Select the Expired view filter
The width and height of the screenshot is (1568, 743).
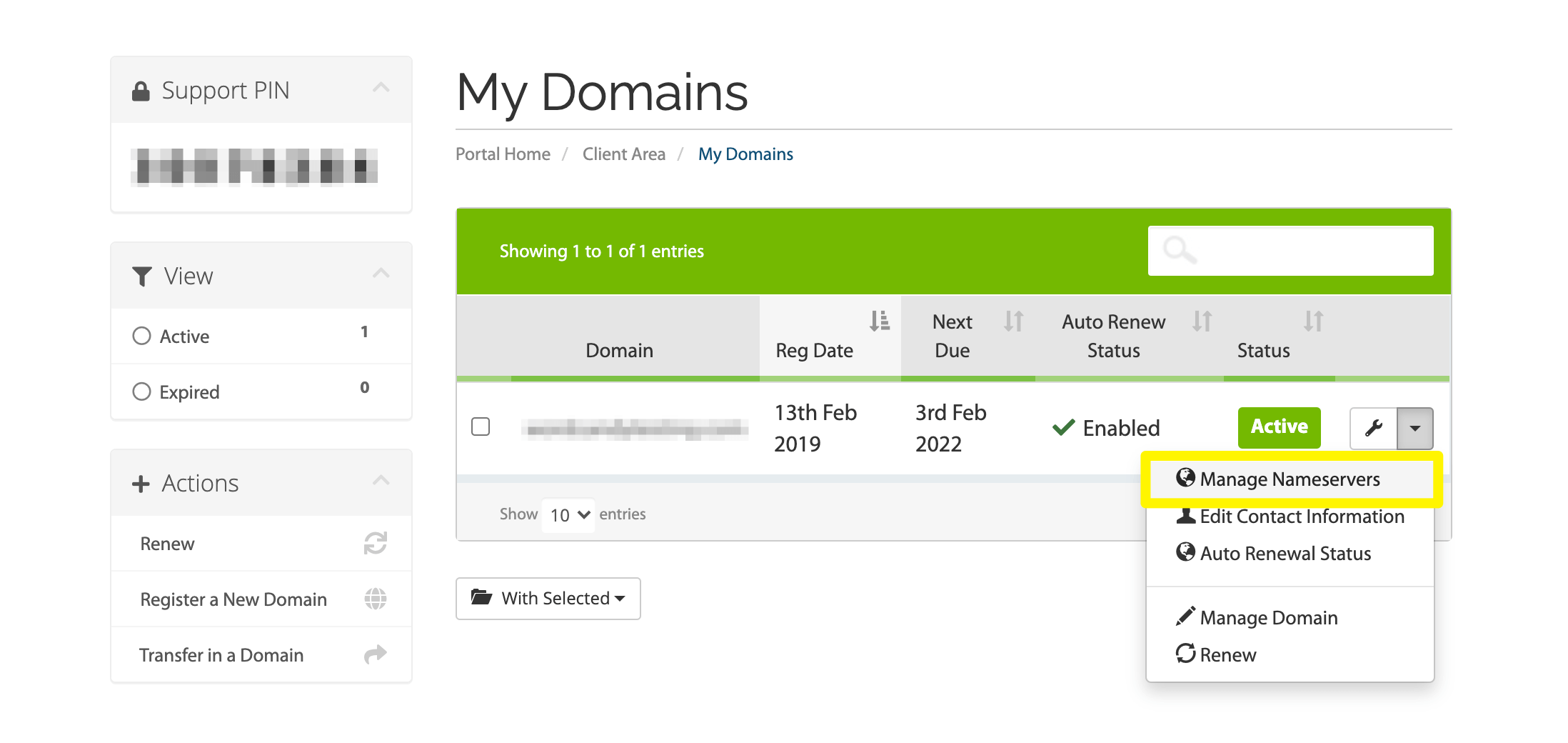pos(141,391)
